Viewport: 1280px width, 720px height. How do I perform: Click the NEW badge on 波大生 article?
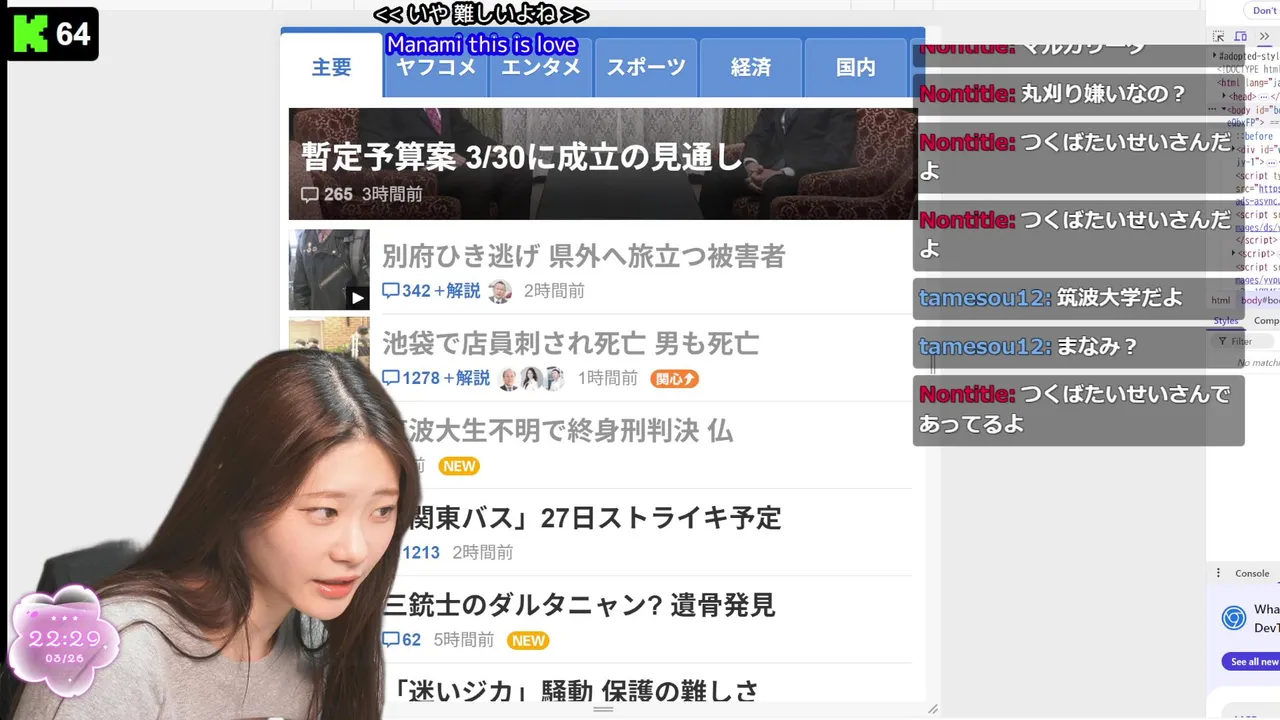coord(459,466)
